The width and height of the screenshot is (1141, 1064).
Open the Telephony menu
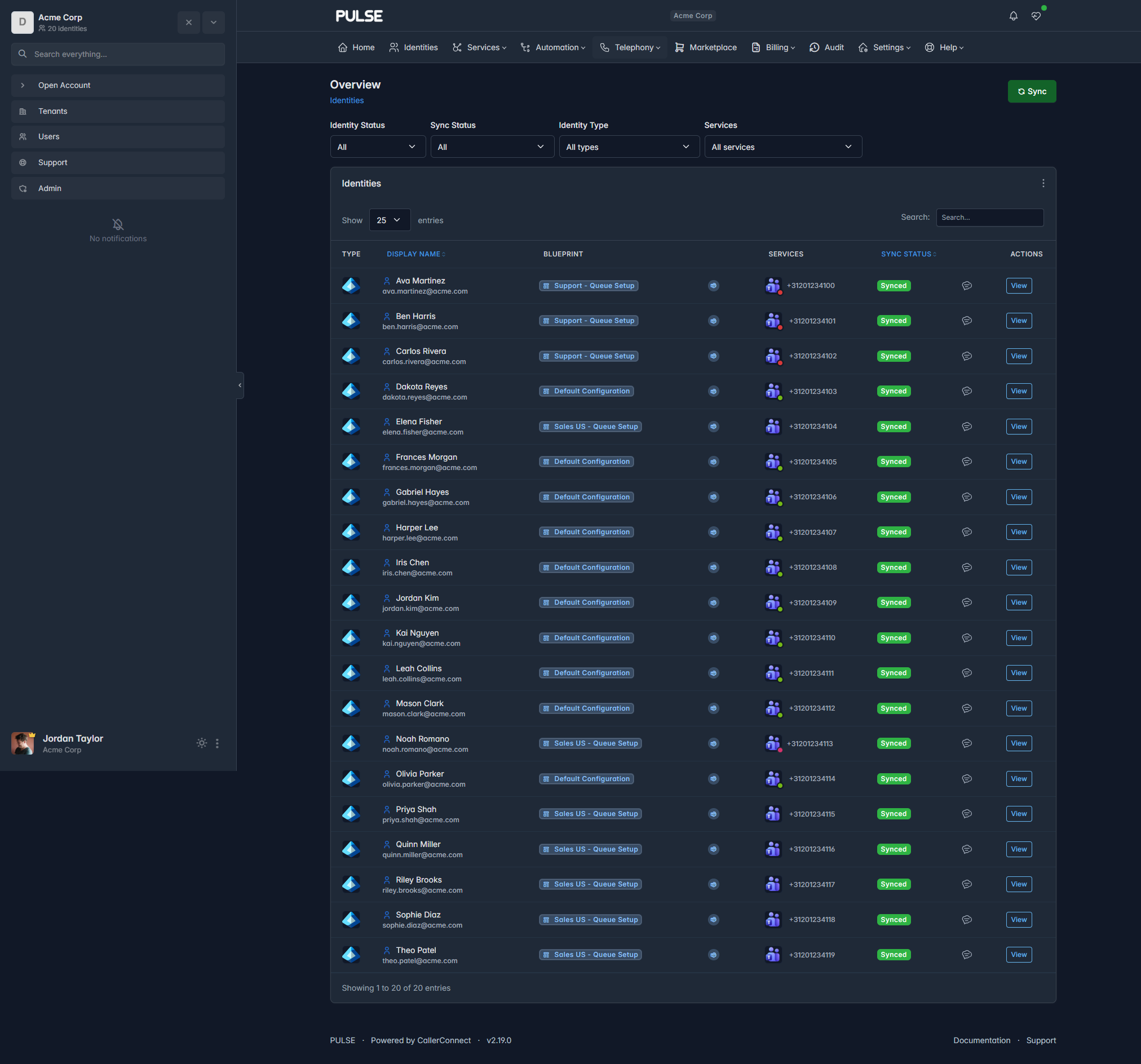[630, 47]
